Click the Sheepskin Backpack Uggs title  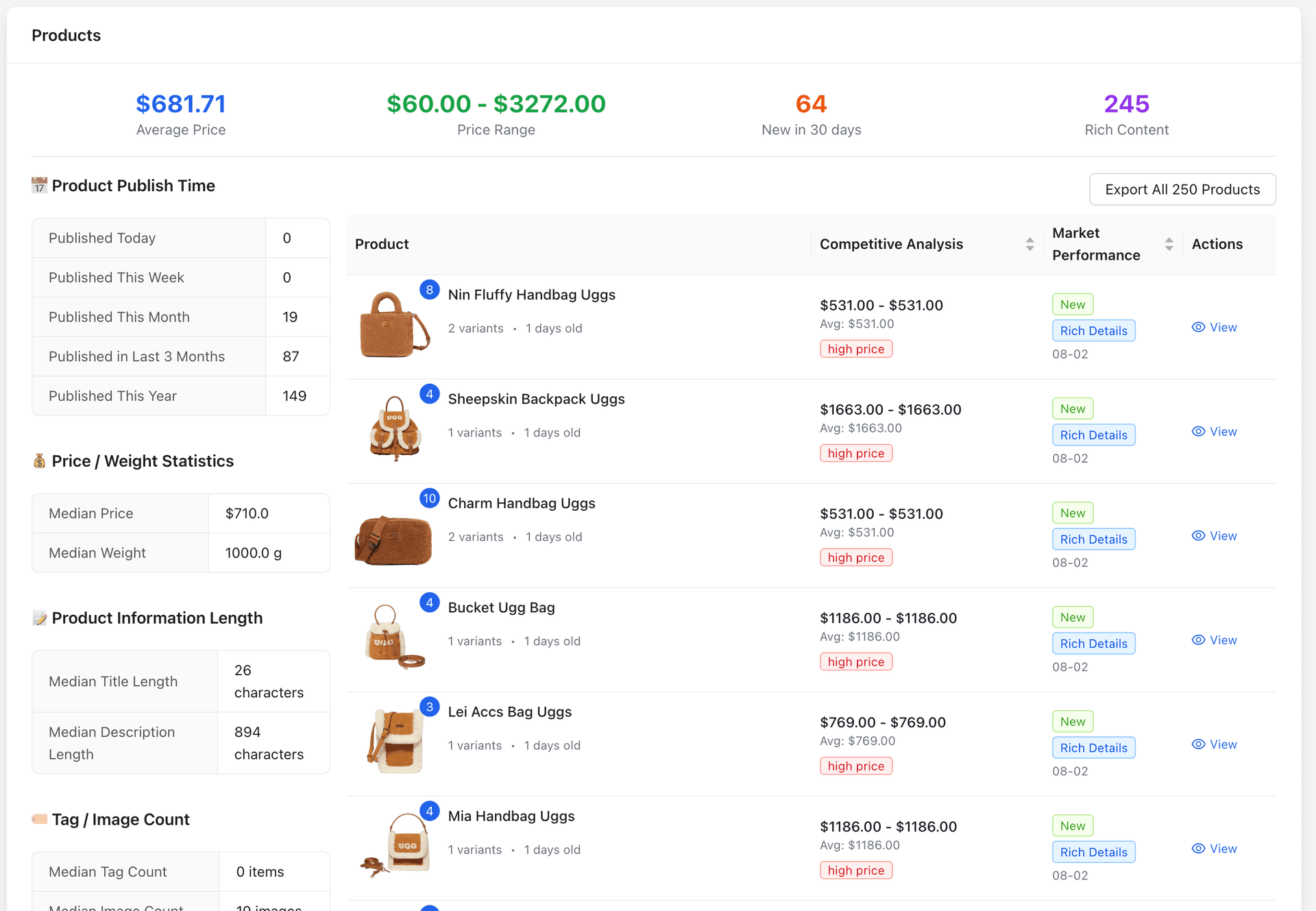pyautogui.click(x=536, y=399)
